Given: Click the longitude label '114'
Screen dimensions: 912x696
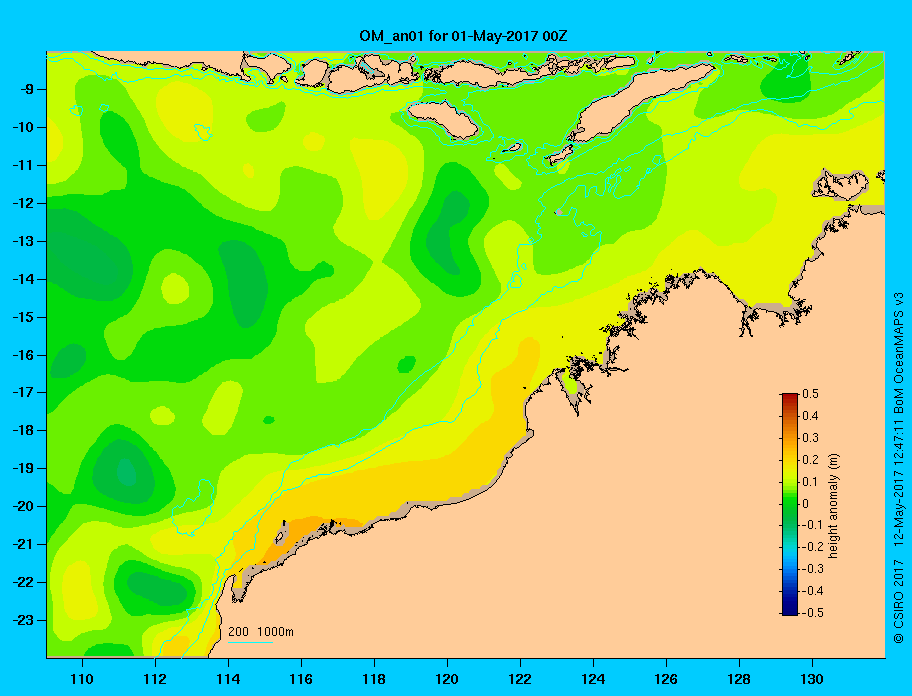Looking at the screenshot, I should pos(228,679).
